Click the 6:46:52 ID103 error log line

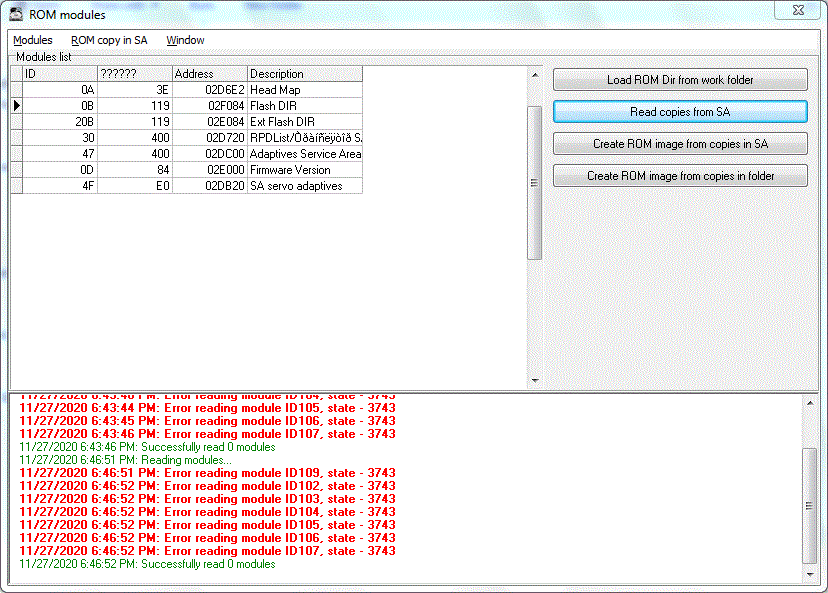pyautogui.click(x=208, y=499)
